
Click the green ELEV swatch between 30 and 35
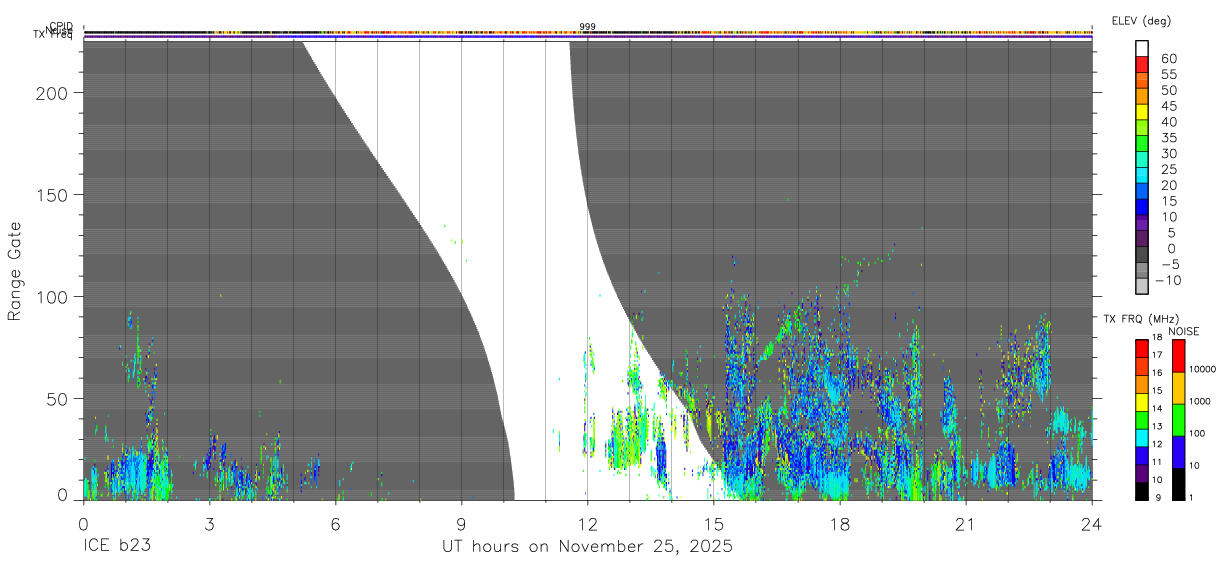point(1142,145)
